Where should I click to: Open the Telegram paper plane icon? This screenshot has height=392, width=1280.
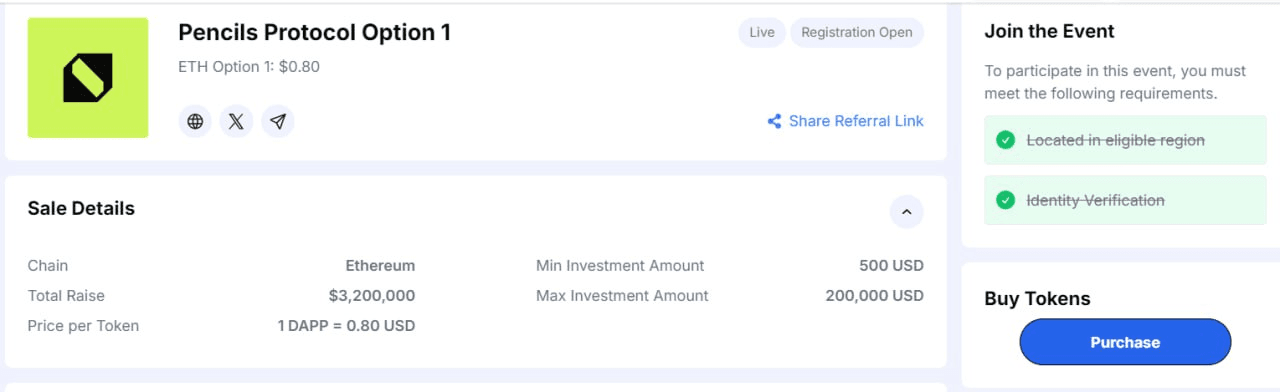[278, 122]
